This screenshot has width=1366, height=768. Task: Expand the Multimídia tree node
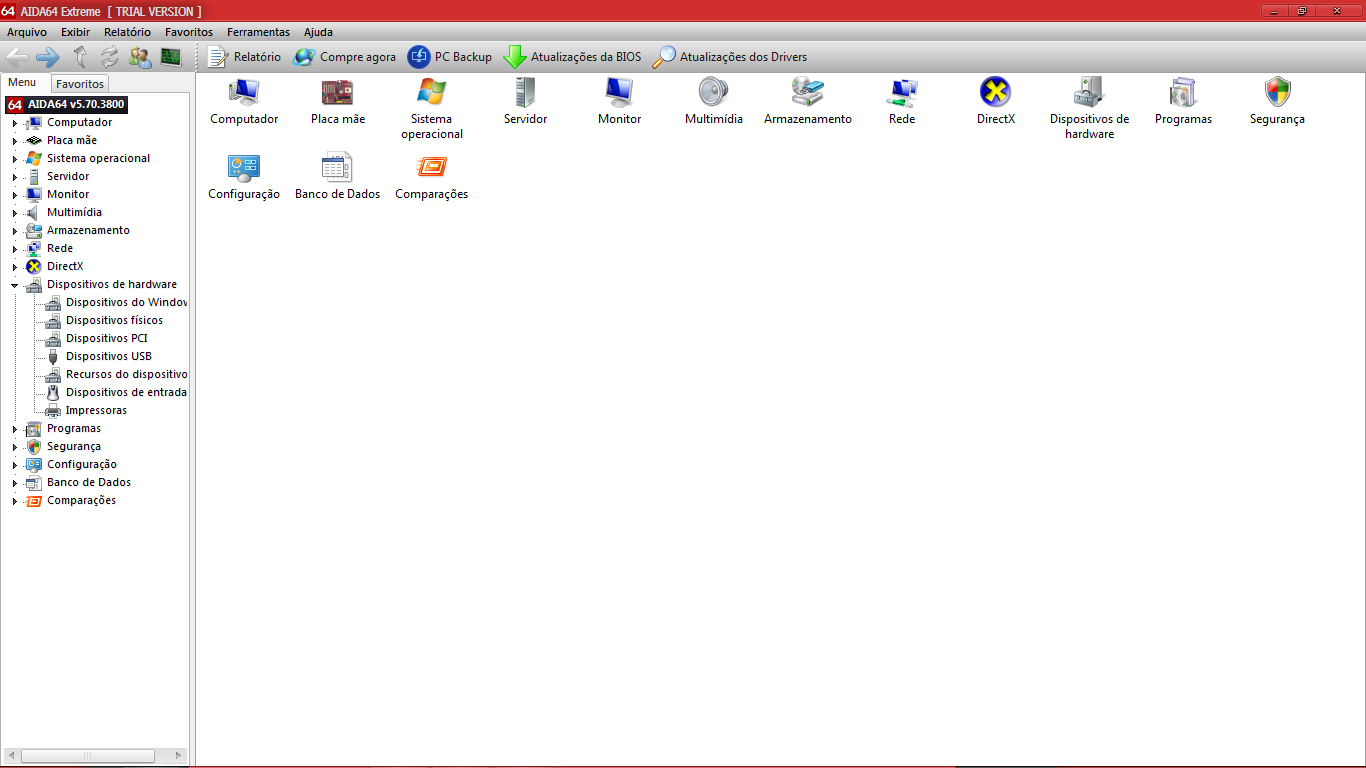[x=15, y=213]
